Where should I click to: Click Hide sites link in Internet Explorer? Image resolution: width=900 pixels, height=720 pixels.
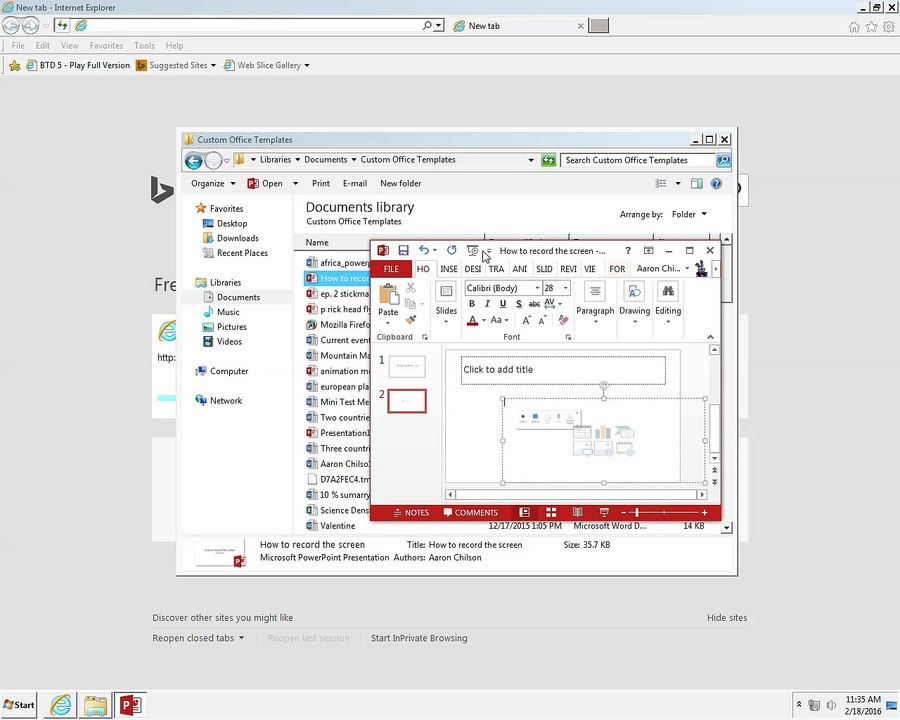click(x=727, y=618)
